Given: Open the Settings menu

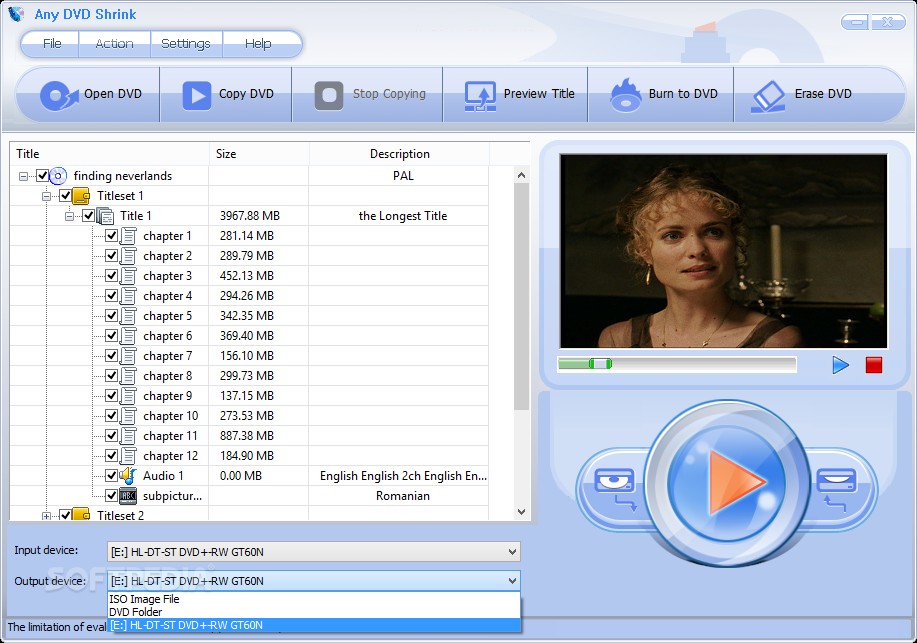Looking at the screenshot, I should pos(186,44).
